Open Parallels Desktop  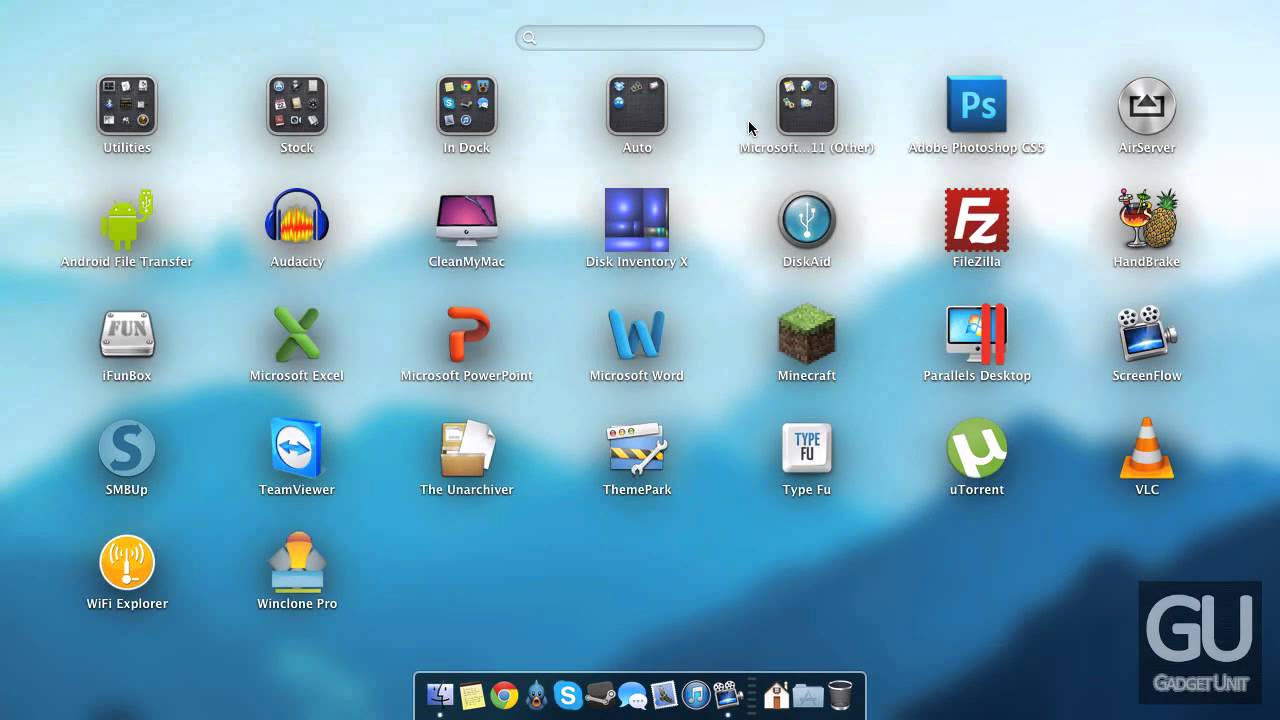tap(977, 333)
